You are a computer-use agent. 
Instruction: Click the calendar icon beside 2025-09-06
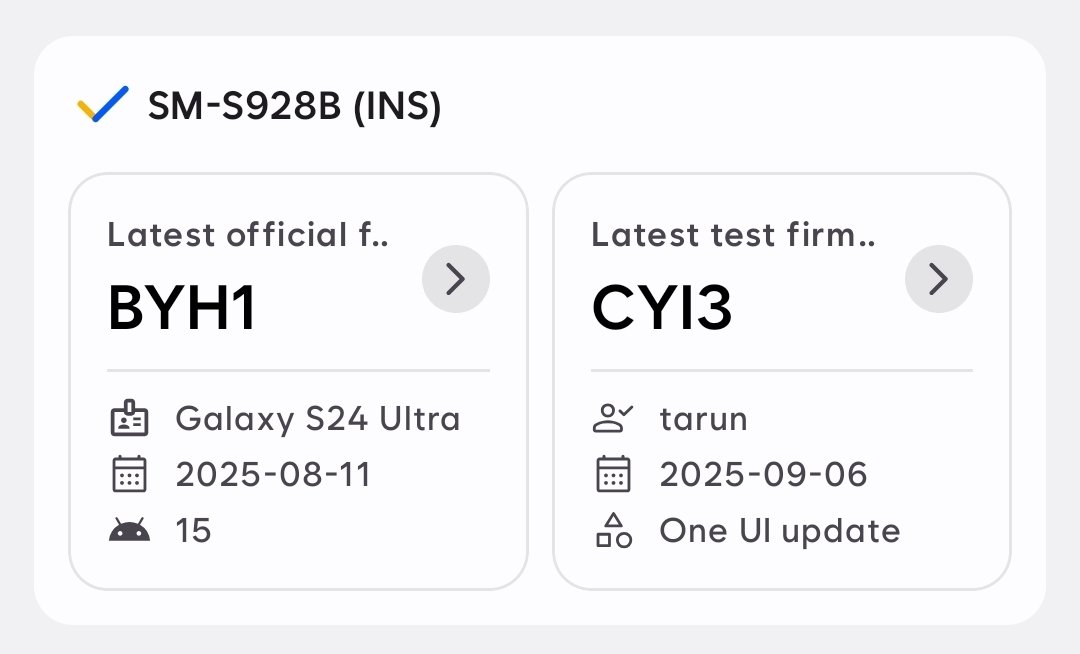pos(613,474)
